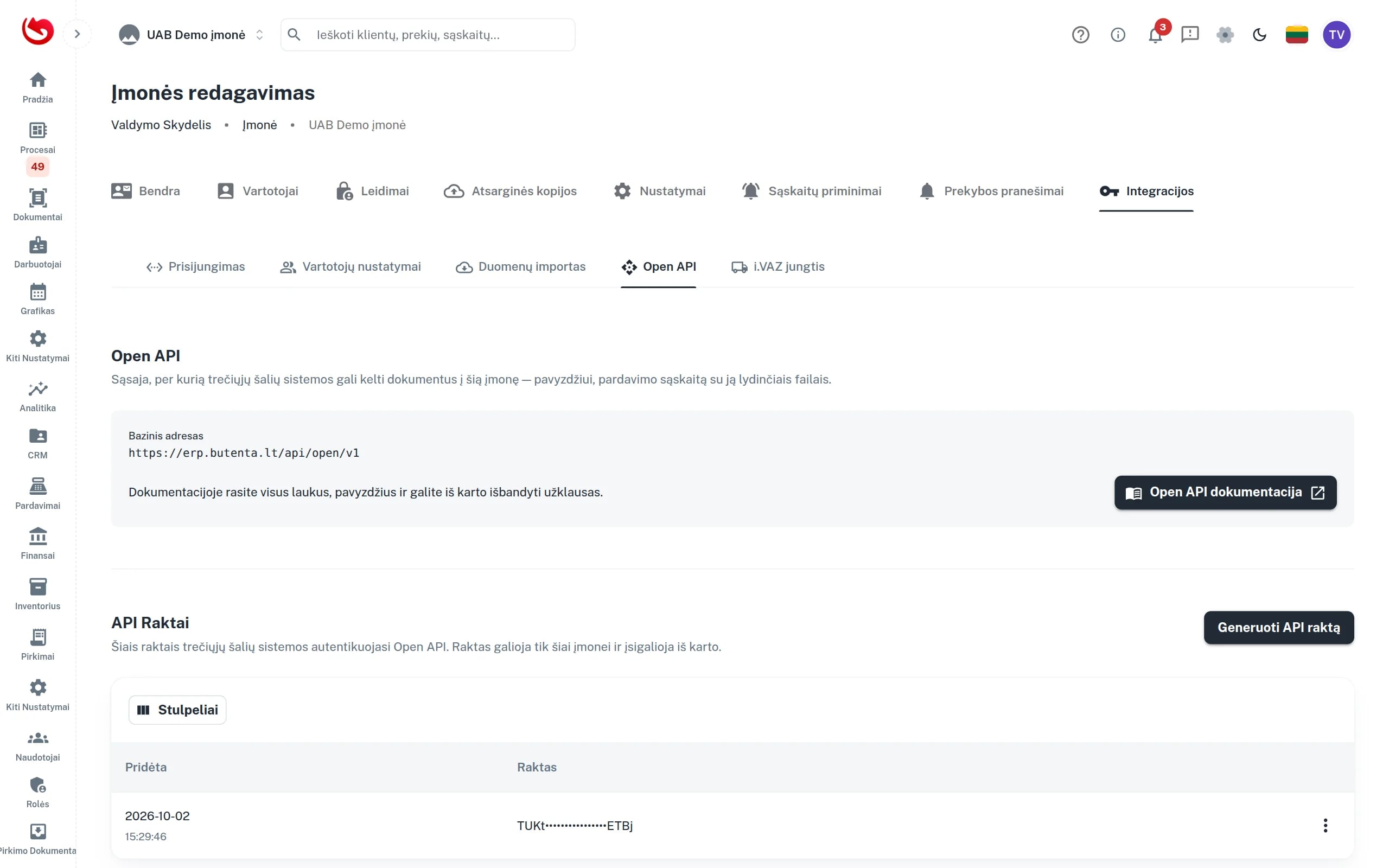Focus the Ieškoti klientų search field
The image size is (1389, 868).
[x=428, y=34]
